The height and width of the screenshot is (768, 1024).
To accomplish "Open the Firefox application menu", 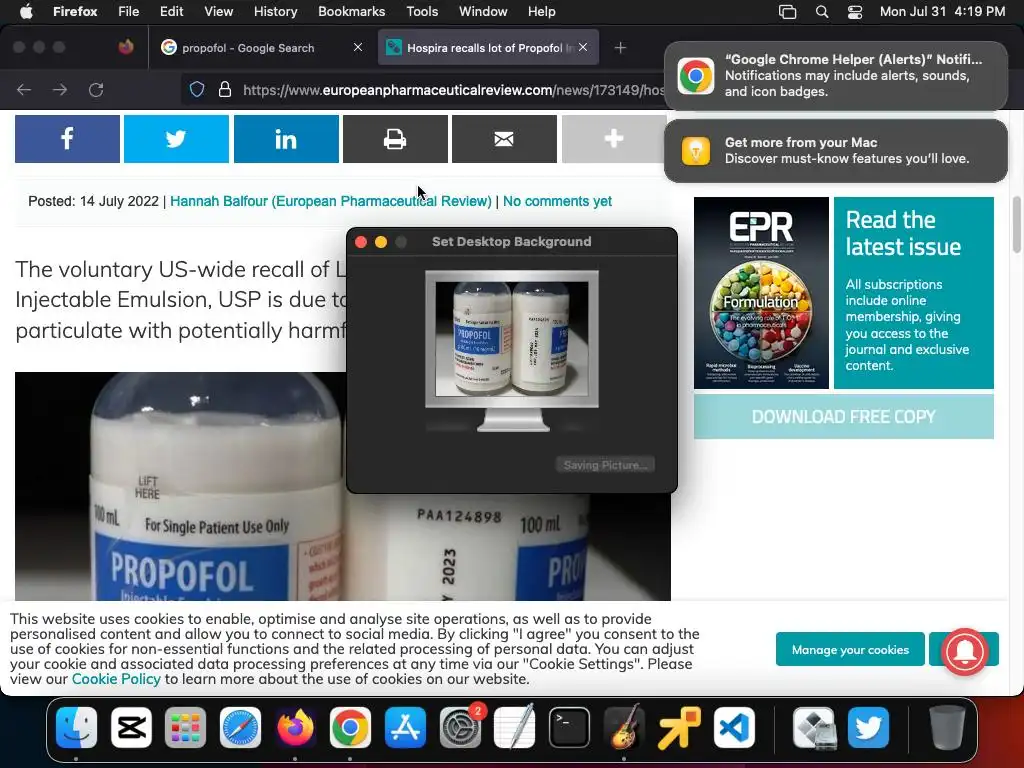I will (75, 12).
